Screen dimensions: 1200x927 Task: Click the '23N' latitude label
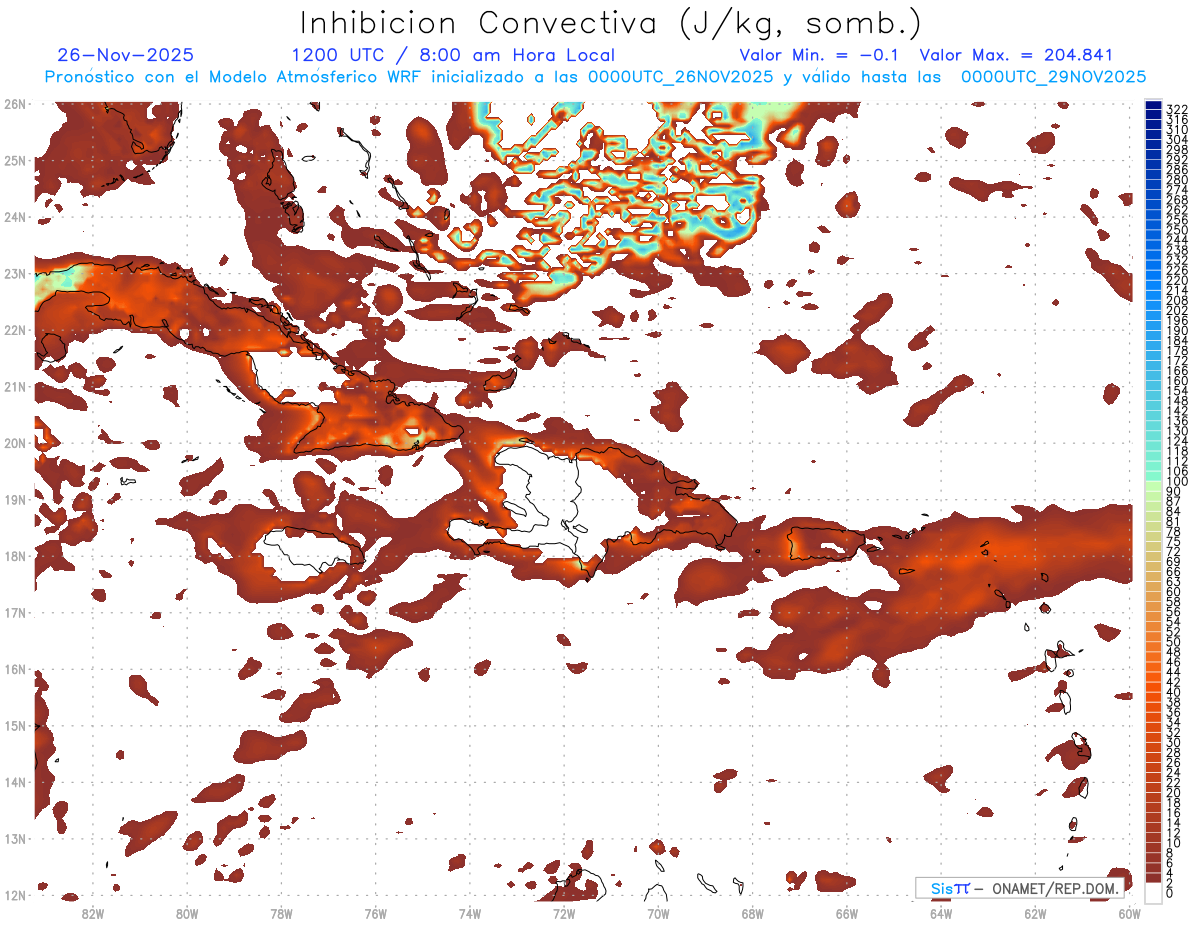[x=15, y=273]
